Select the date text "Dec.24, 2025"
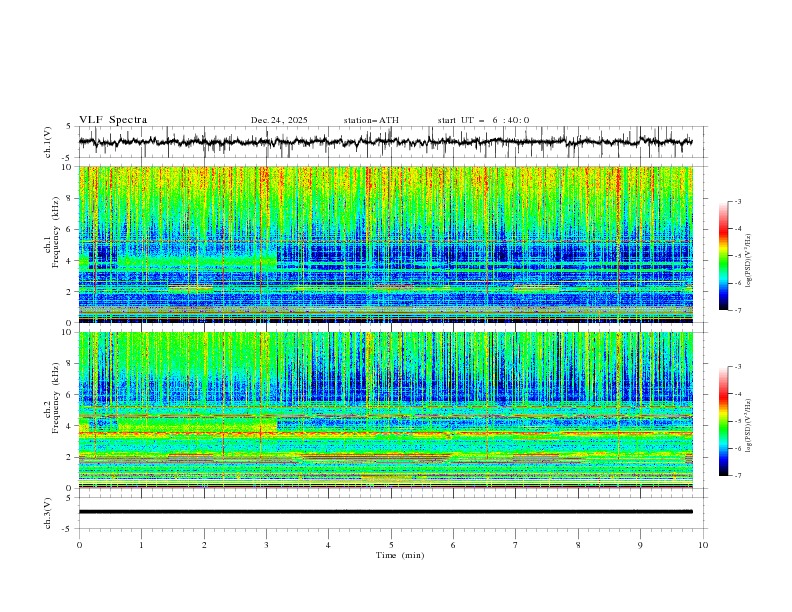The width and height of the screenshot is (792, 612). tap(279, 120)
